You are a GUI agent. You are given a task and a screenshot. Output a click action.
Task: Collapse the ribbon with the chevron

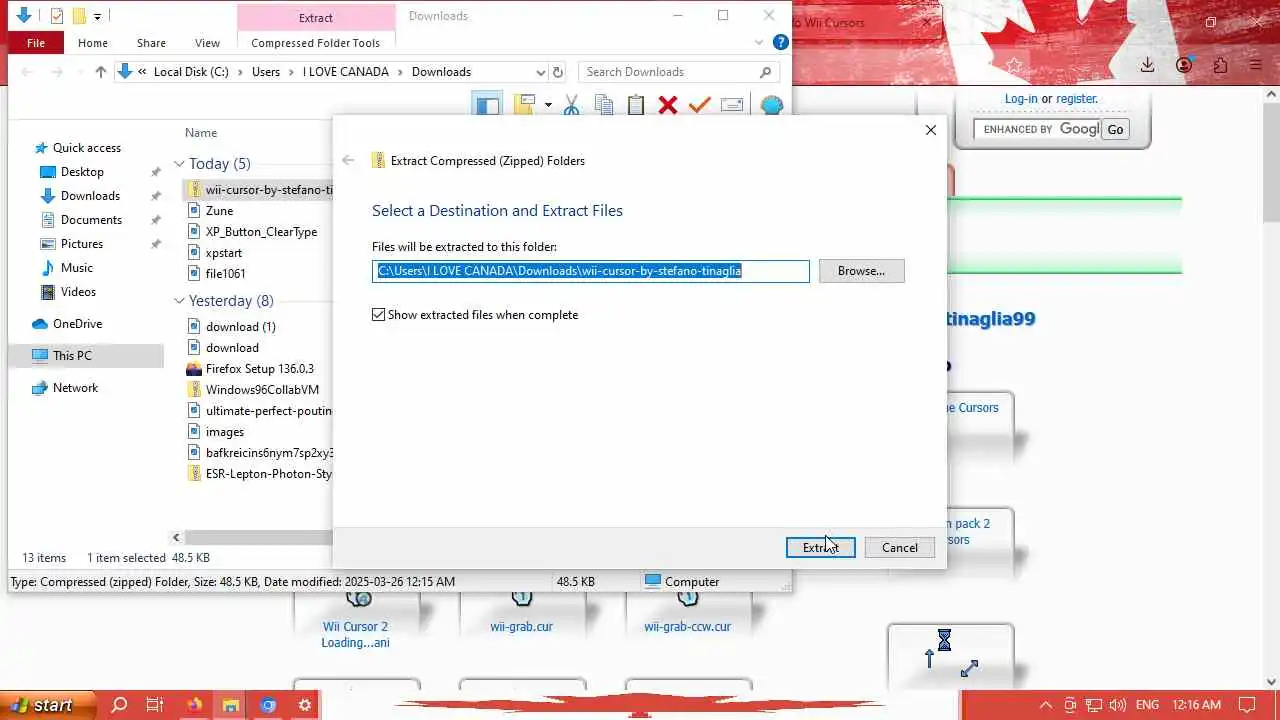tap(759, 43)
